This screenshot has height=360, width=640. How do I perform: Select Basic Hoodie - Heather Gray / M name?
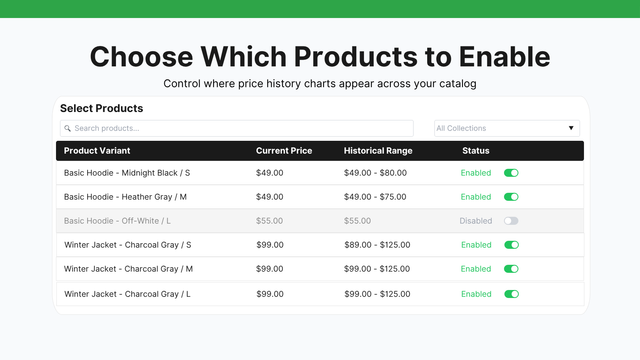125,197
